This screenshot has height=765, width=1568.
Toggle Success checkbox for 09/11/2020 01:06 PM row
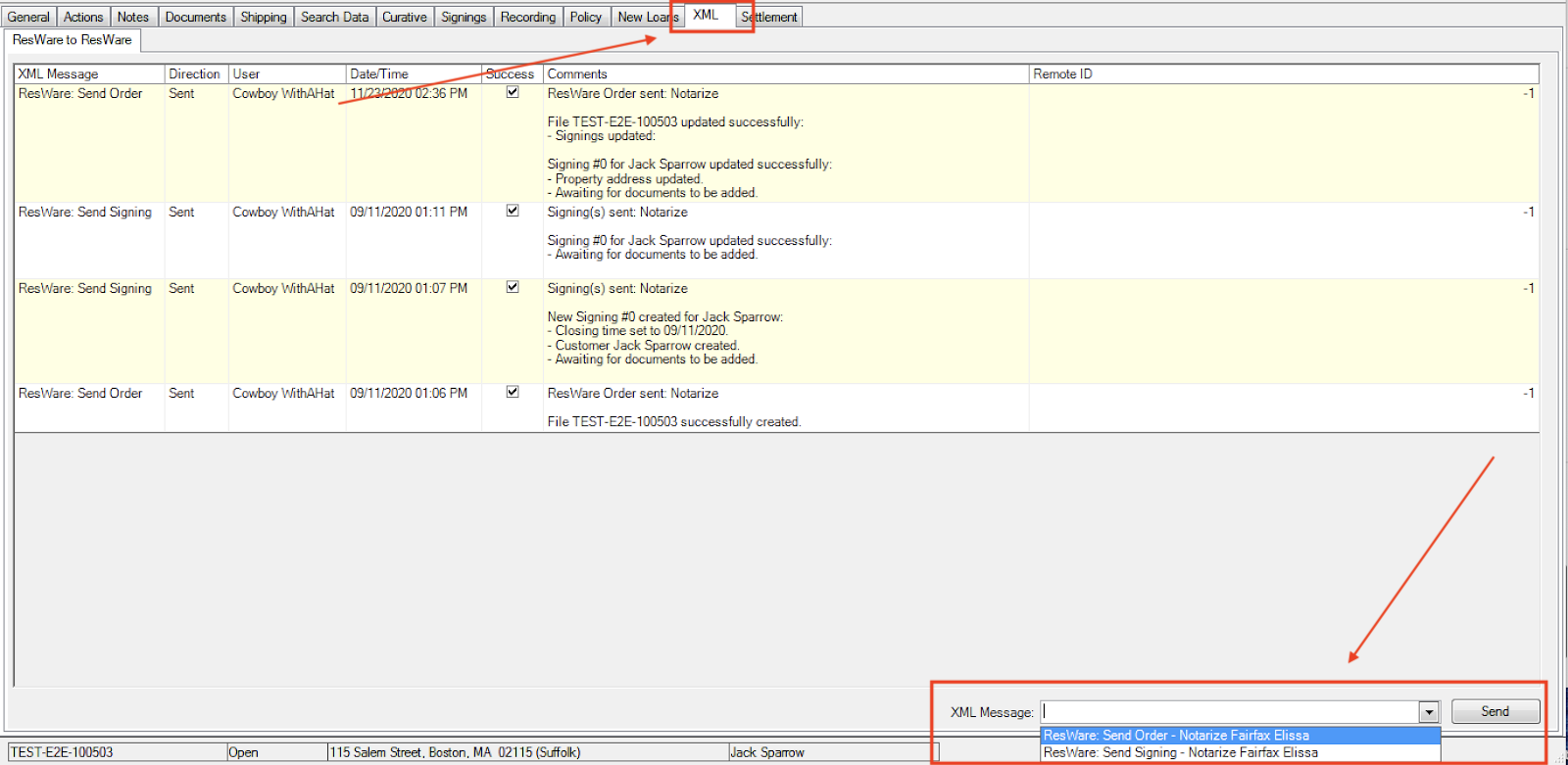point(513,392)
